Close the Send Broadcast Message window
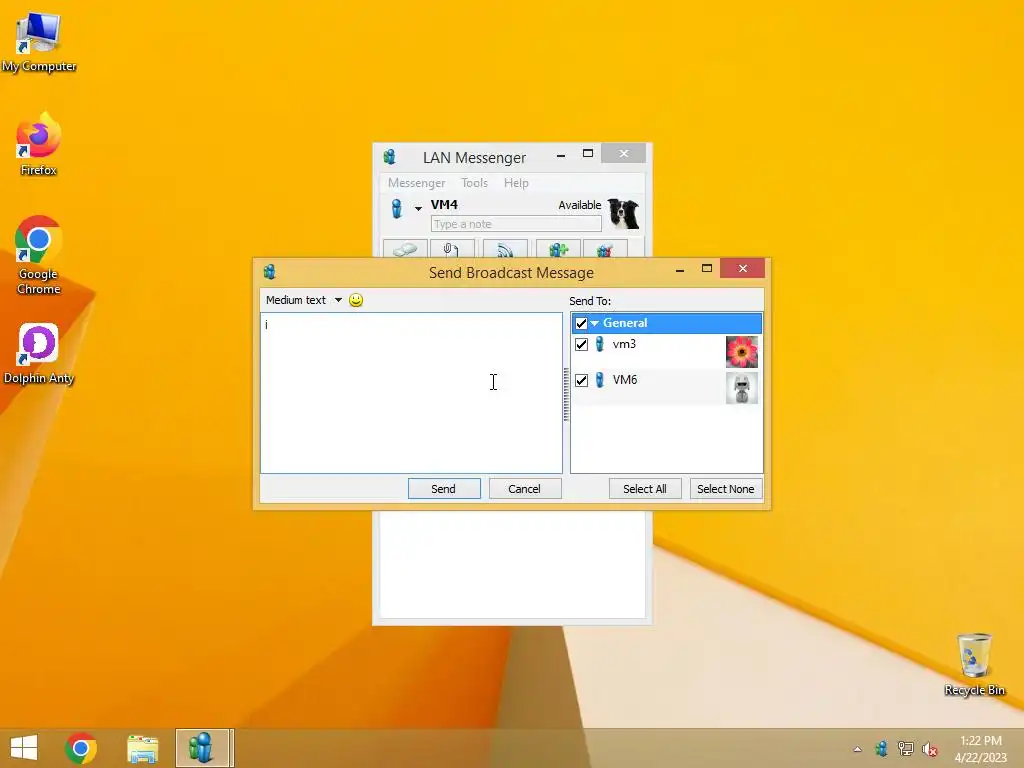 pos(743,268)
